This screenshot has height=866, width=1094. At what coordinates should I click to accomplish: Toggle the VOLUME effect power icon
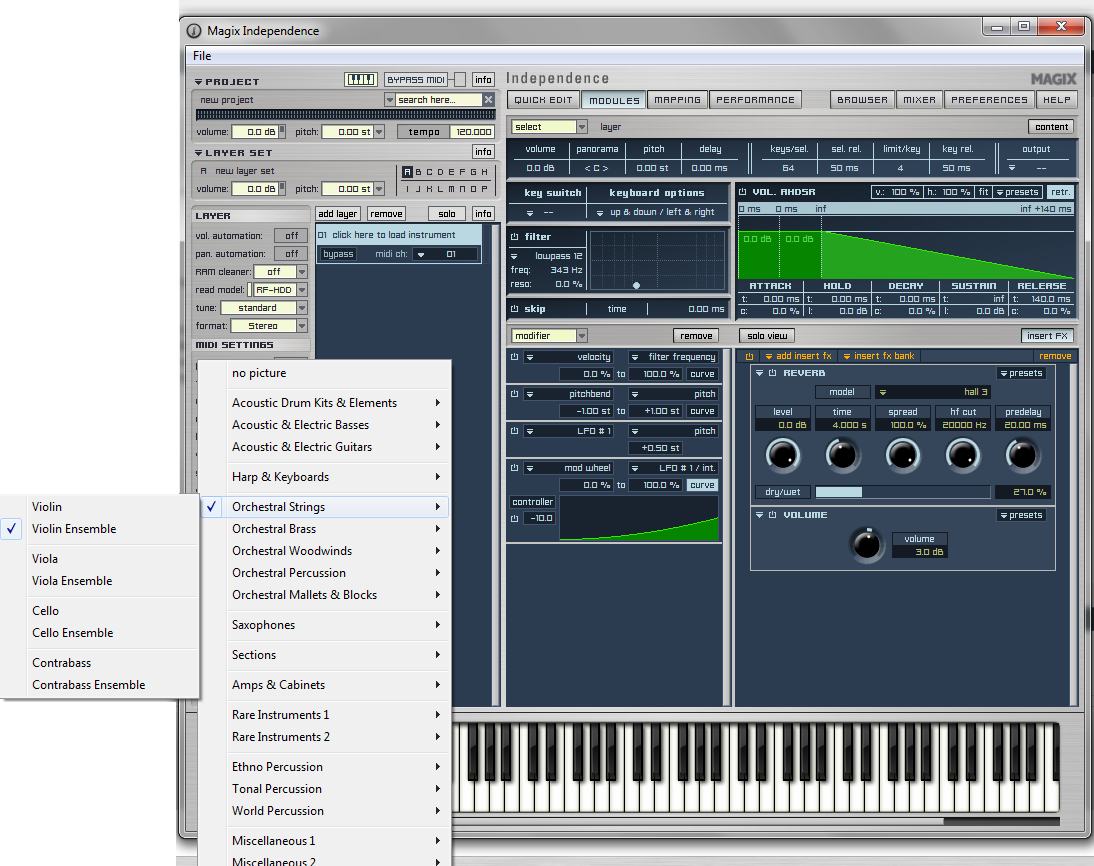(x=772, y=515)
